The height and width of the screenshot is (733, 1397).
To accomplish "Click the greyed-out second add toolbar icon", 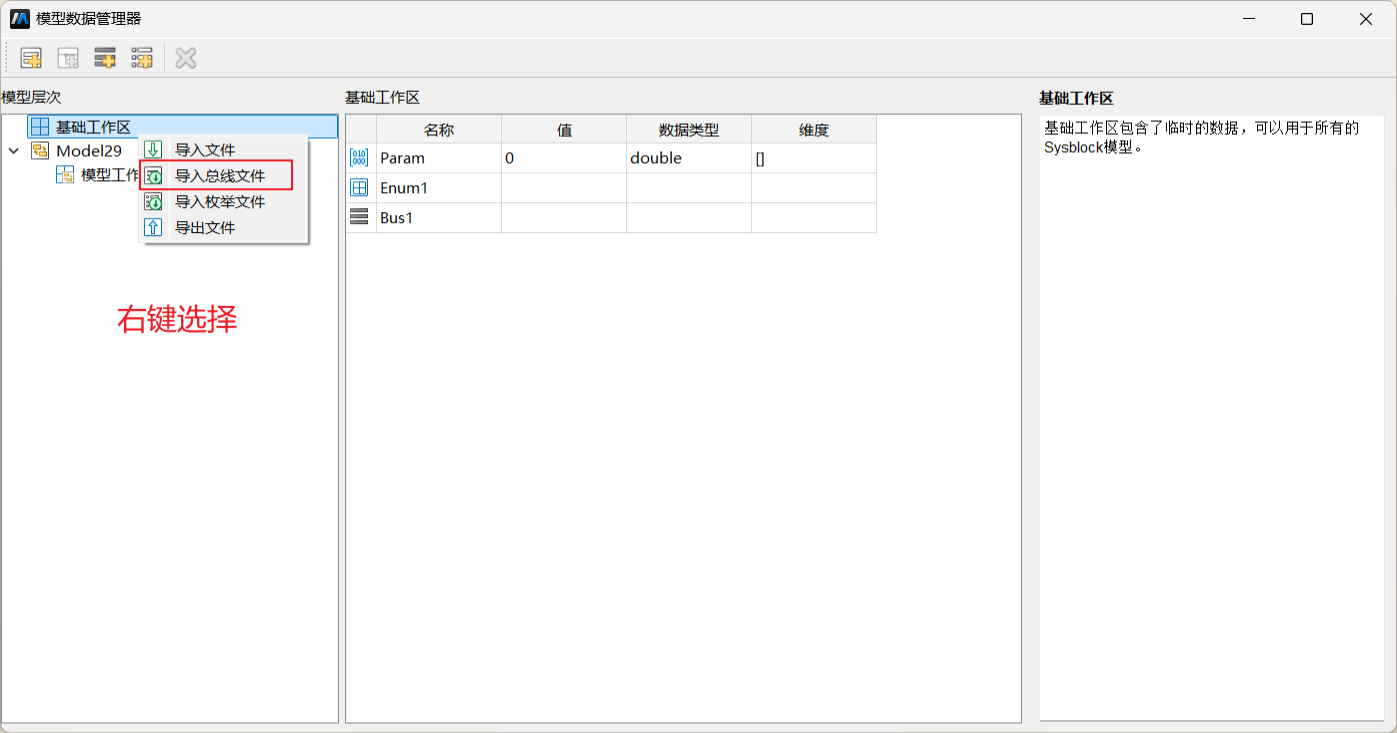I will click(x=68, y=58).
